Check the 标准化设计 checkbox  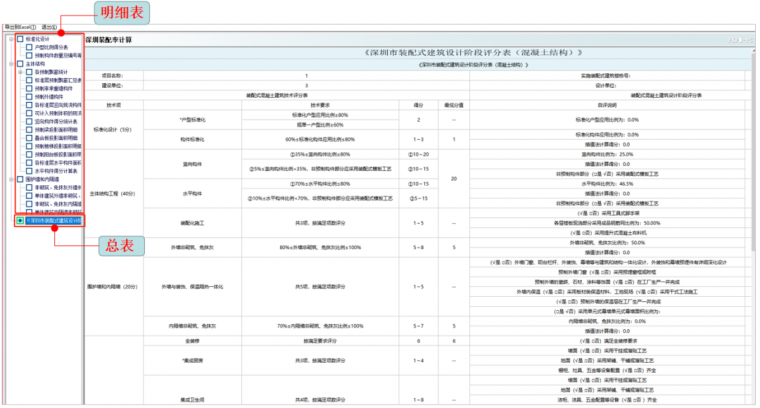(x=19, y=39)
